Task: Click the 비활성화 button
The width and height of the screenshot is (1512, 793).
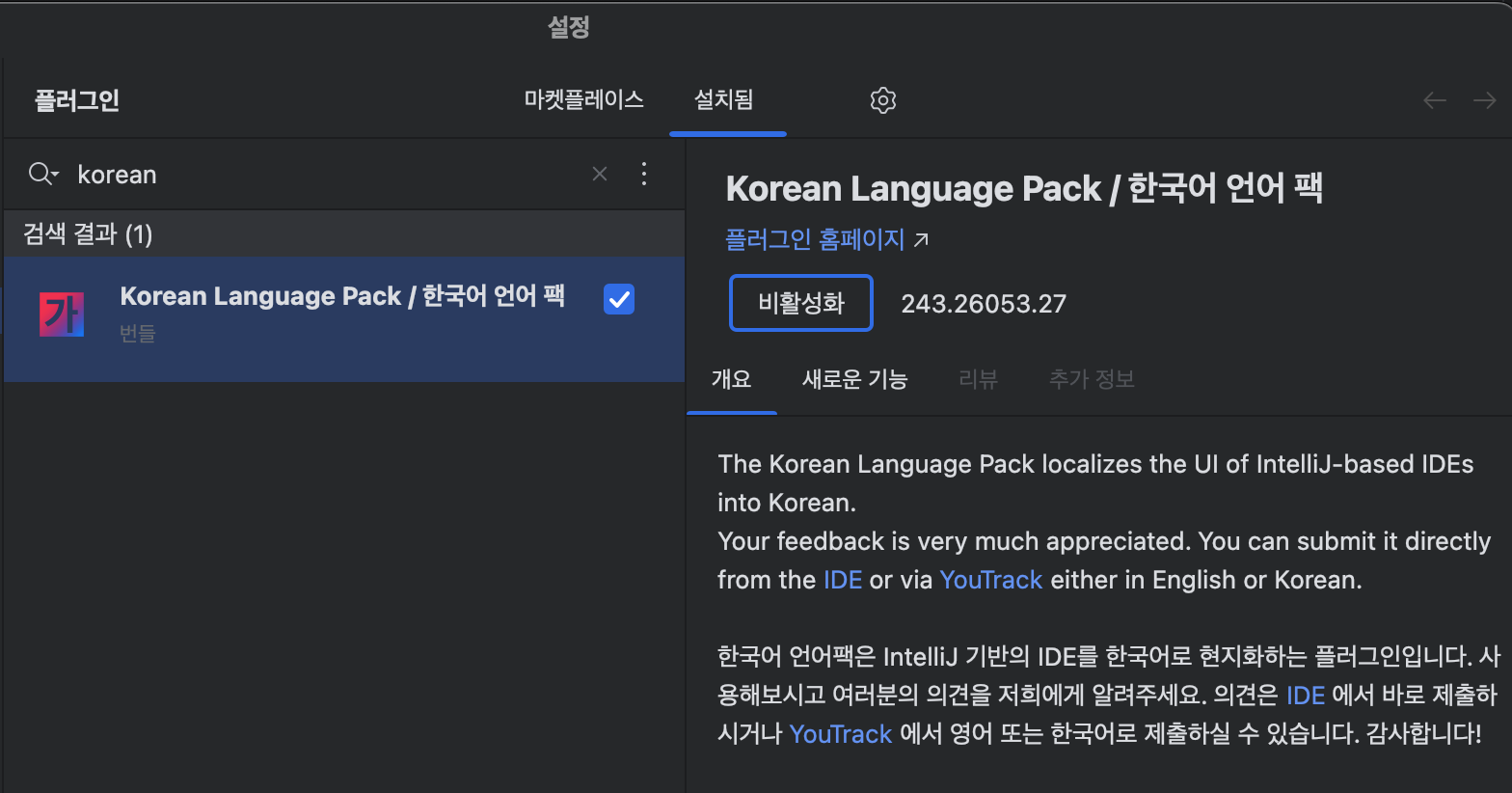Action: 801,303
